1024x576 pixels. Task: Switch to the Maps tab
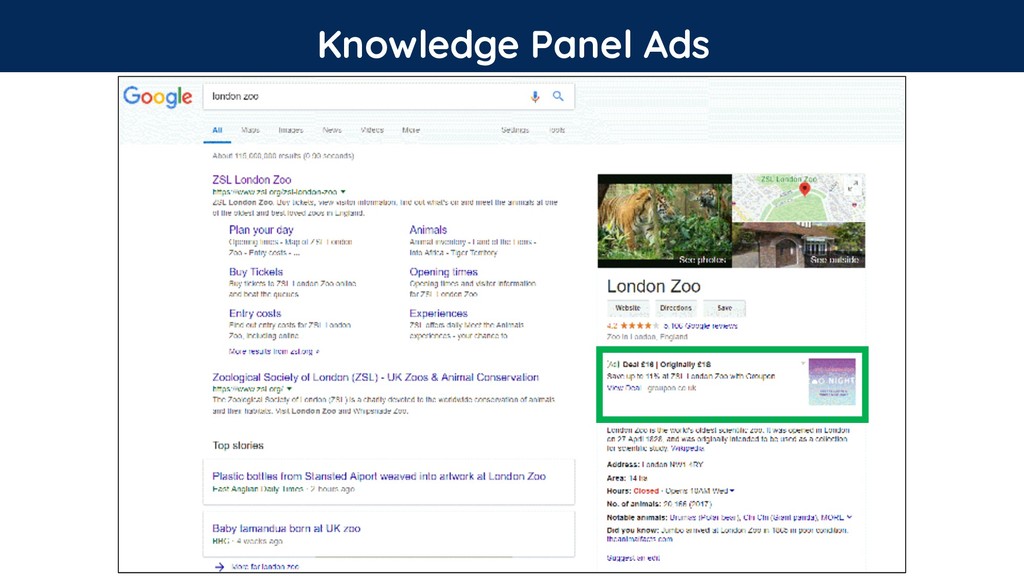tap(250, 130)
